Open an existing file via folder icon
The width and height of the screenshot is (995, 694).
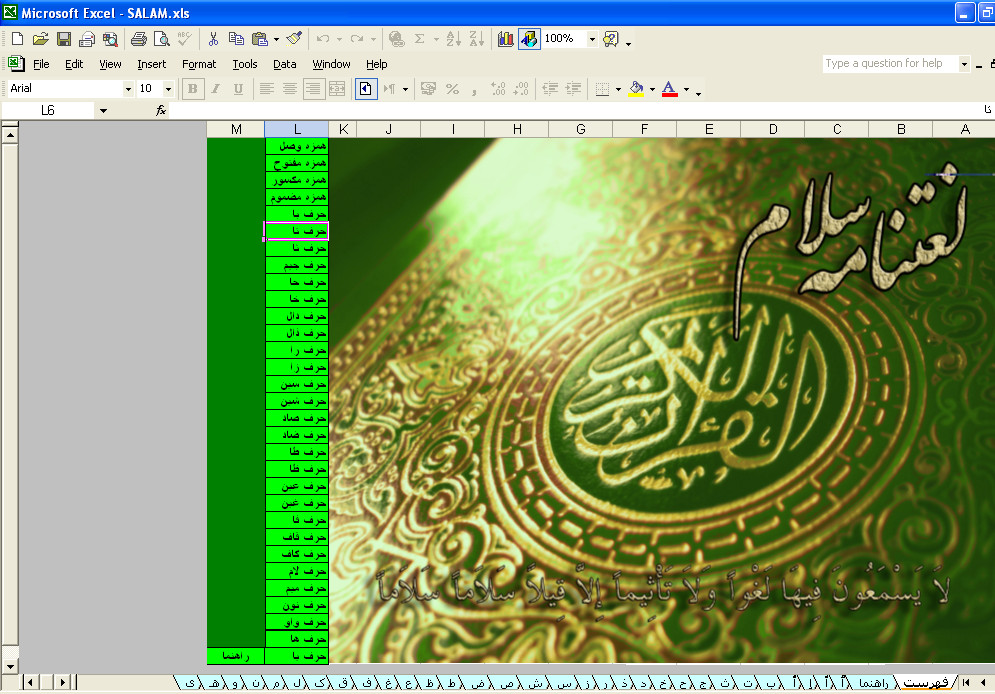click(x=41, y=39)
